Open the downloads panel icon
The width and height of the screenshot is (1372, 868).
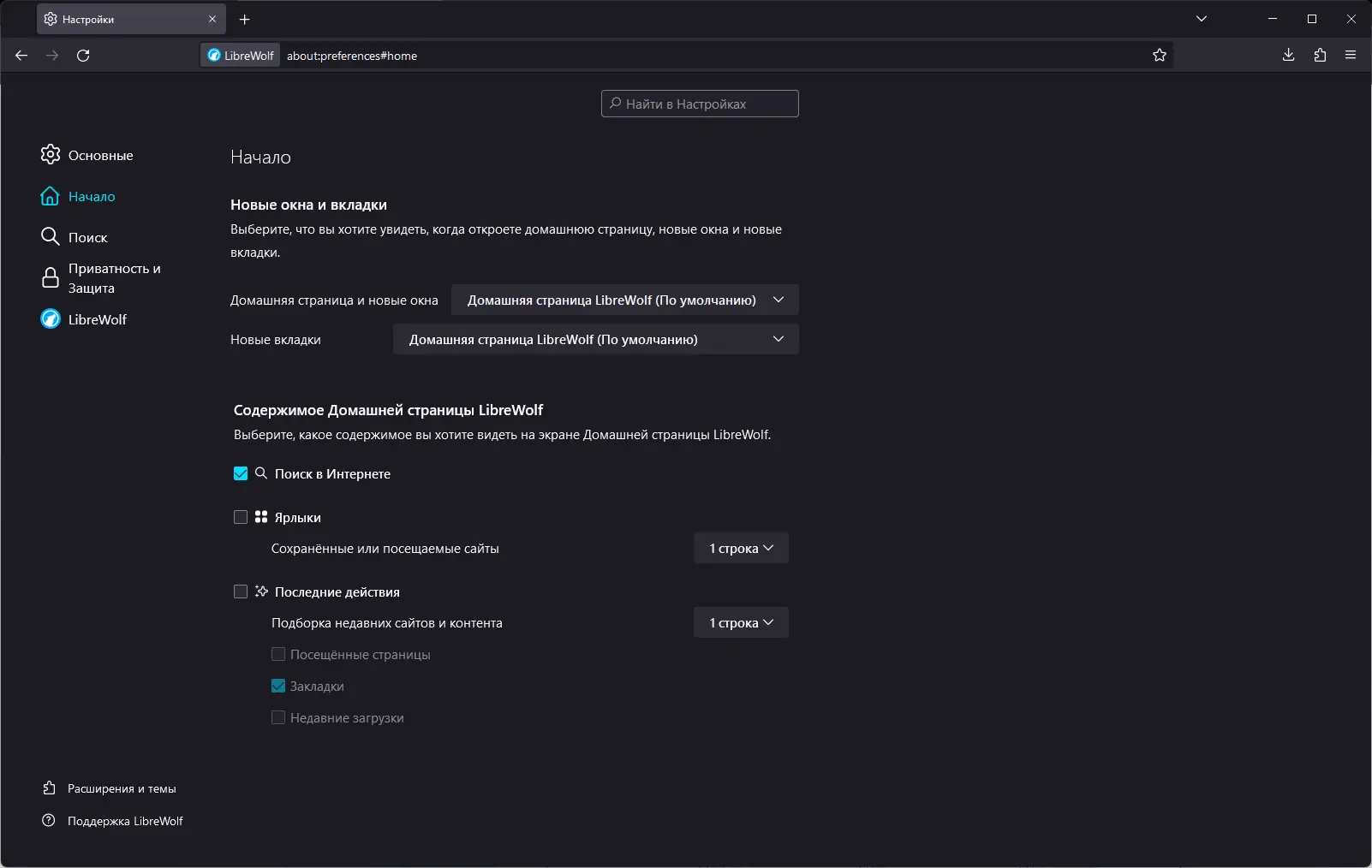pyautogui.click(x=1288, y=56)
